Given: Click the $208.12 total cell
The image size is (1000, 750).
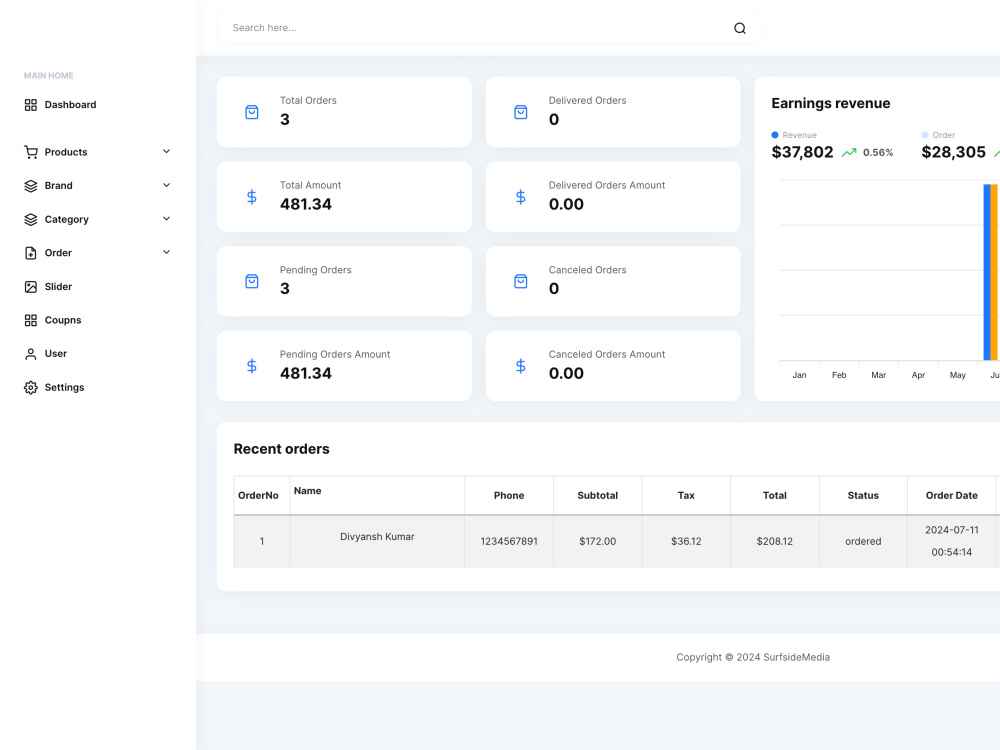Looking at the screenshot, I should pos(775,541).
